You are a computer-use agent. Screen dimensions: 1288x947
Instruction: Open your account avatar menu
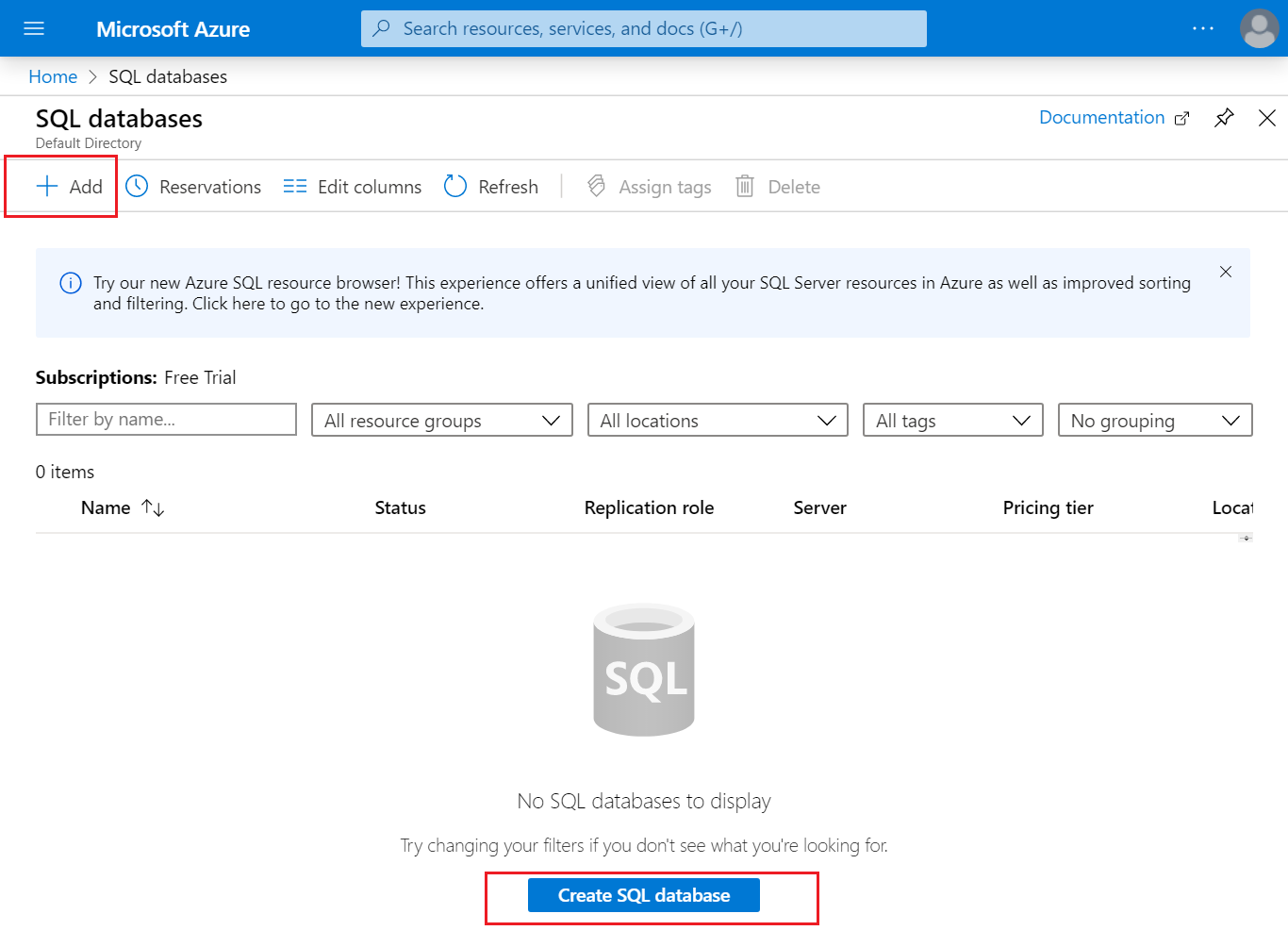1259,28
